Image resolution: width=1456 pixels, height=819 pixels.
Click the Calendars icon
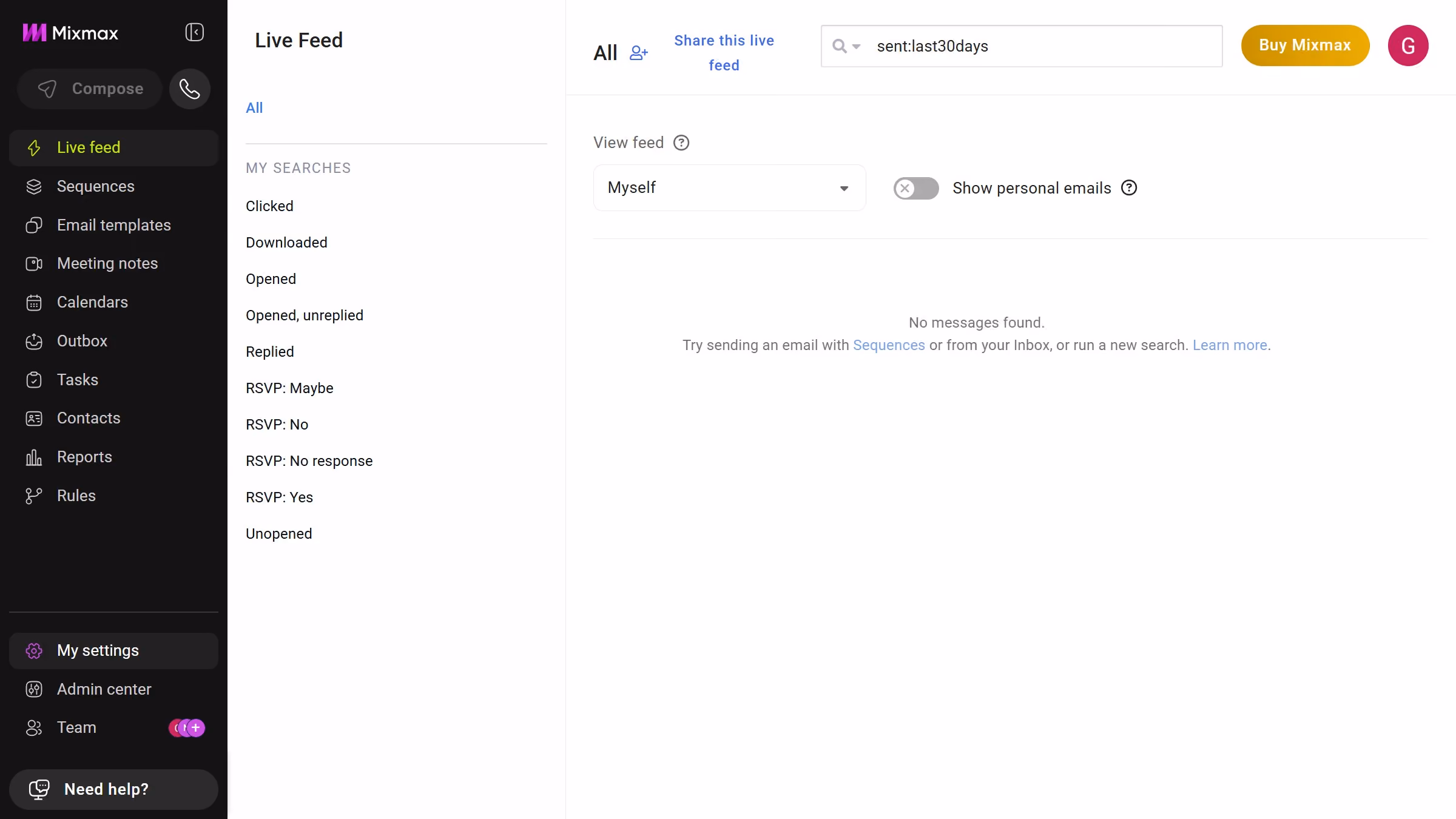coord(34,303)
